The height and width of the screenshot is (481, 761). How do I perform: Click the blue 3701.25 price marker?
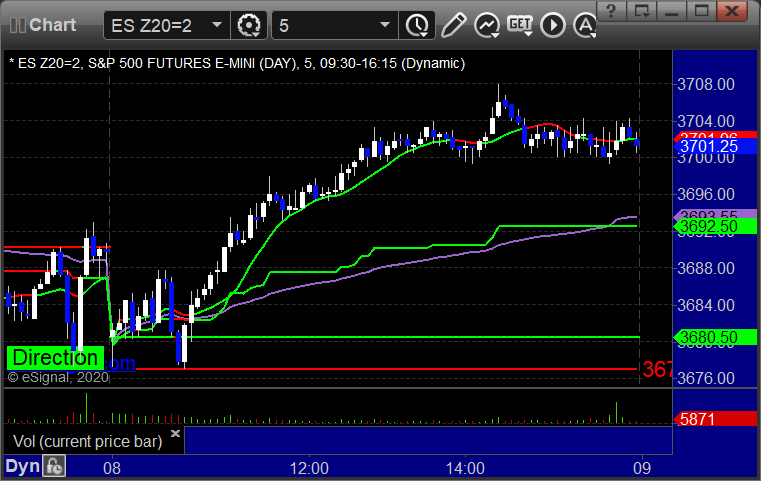tap(715, 147)
